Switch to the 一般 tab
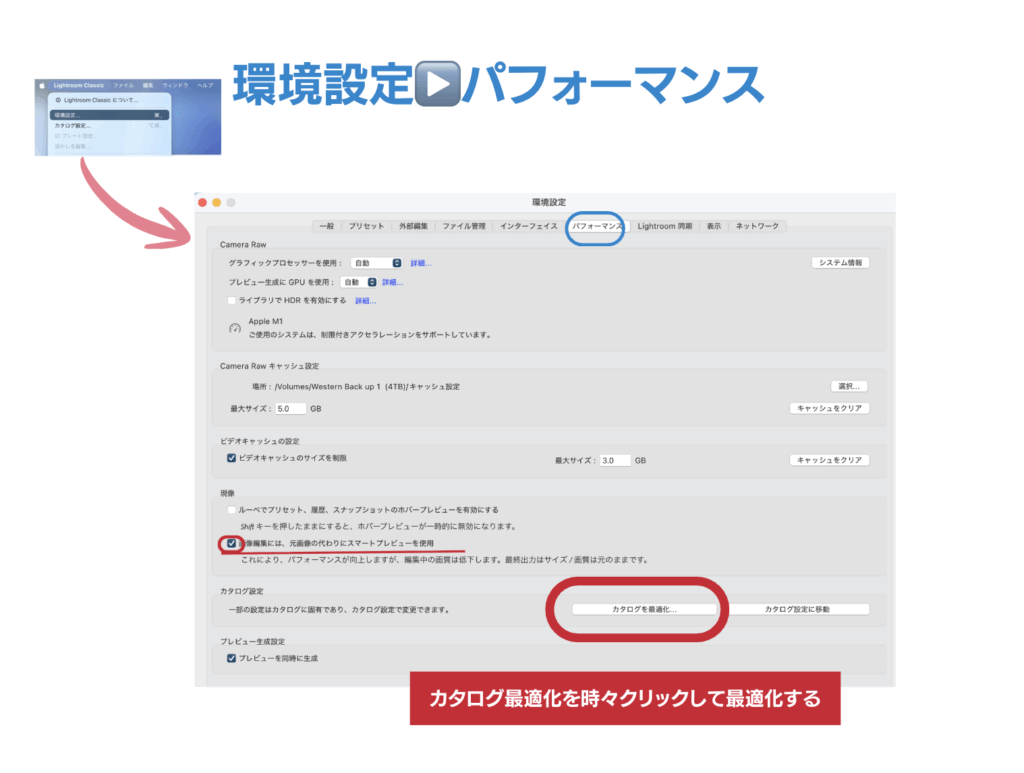This screenshot has height=773, width=1024. (x=326, y=226)
